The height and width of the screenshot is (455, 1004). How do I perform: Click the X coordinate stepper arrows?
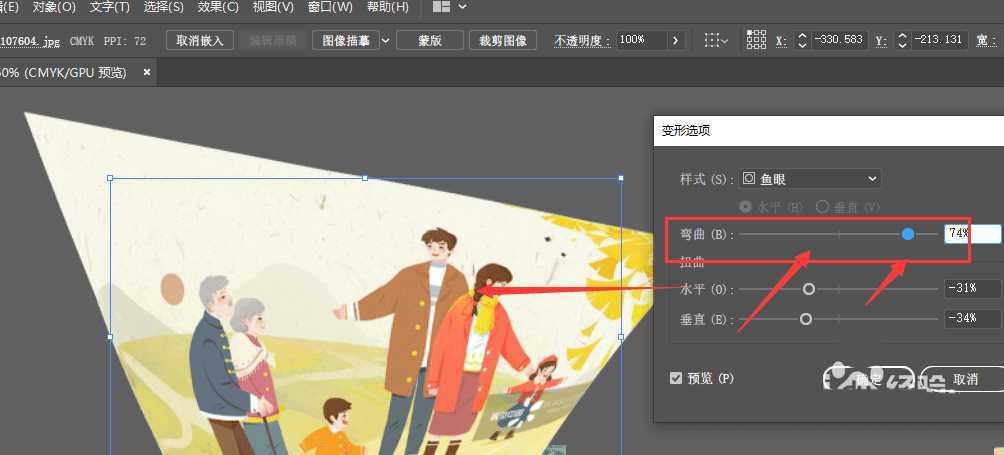pos(801,40)
